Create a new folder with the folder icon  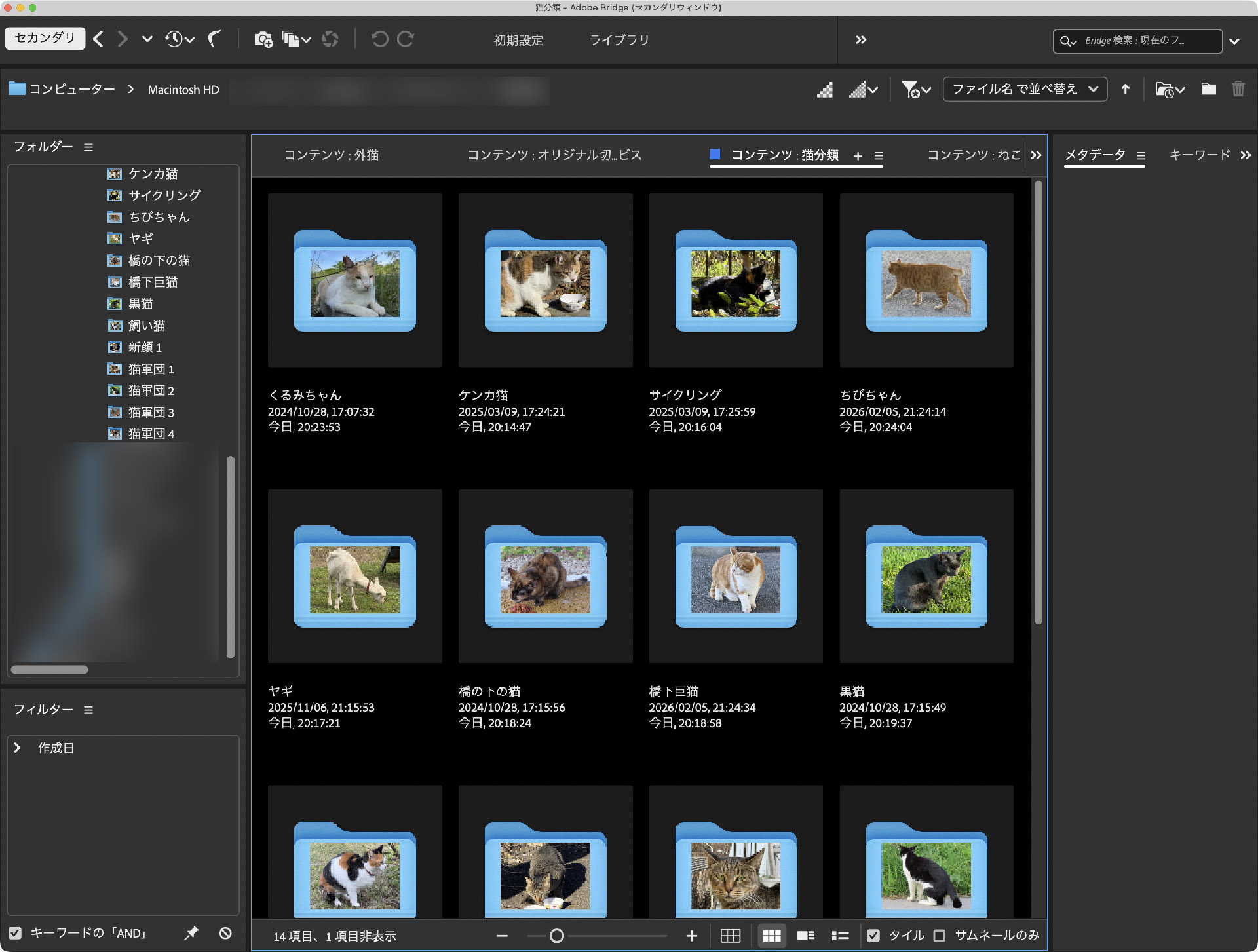[x=1208, y=89]
